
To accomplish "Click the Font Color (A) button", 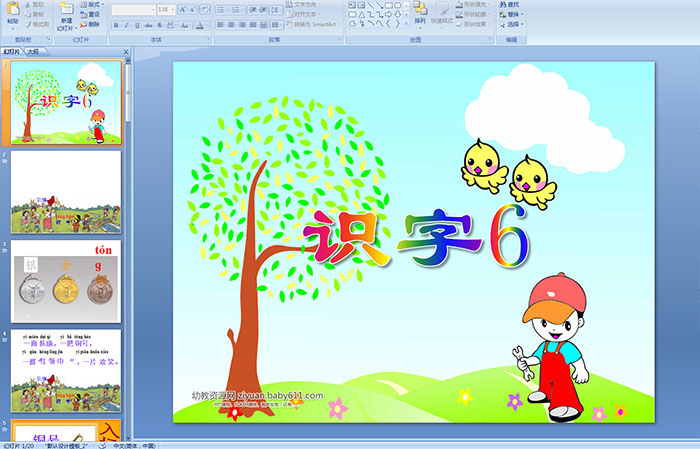I will 200,25.
